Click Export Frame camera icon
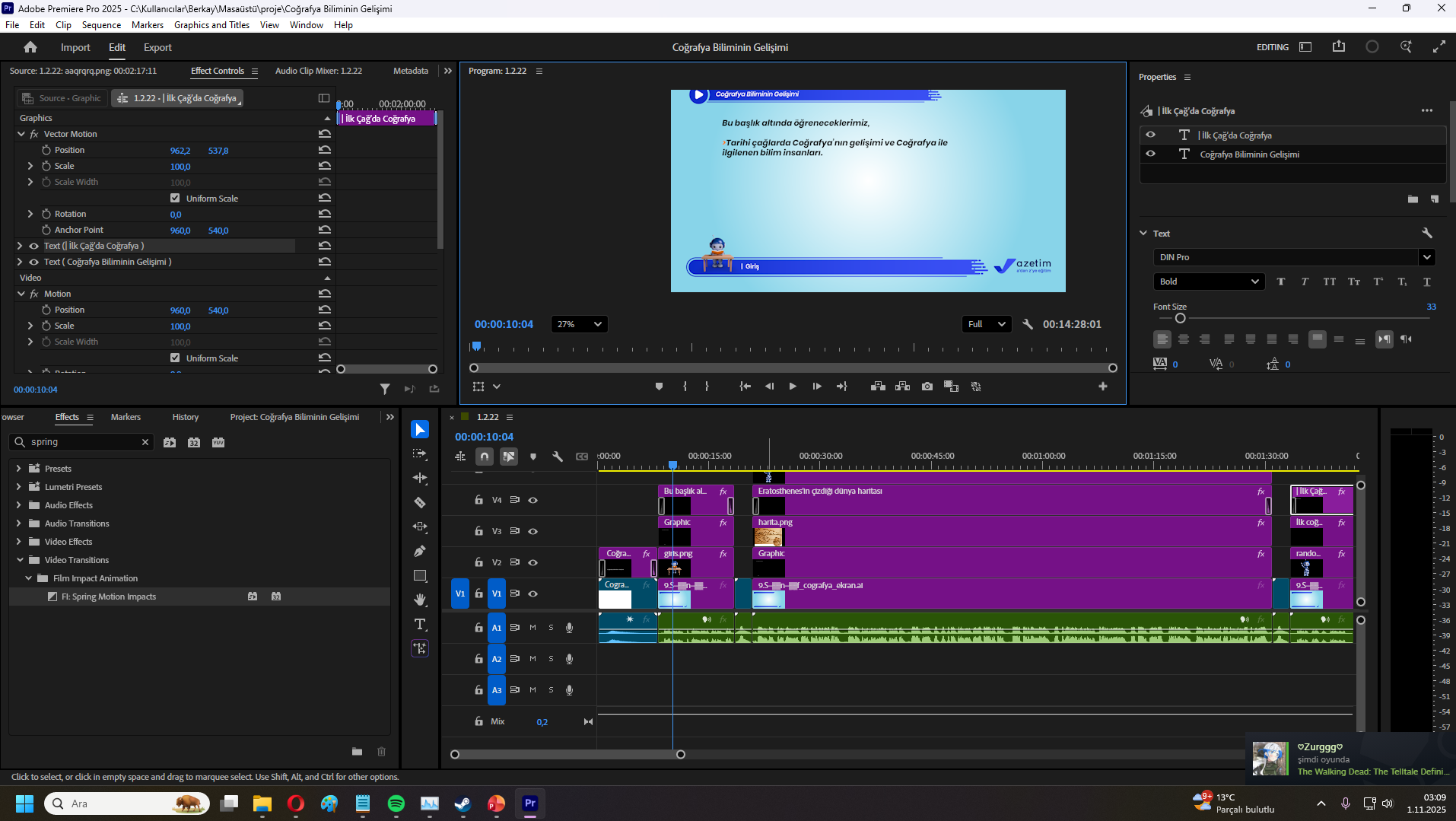1456x821 pixels. pos(927,387)
